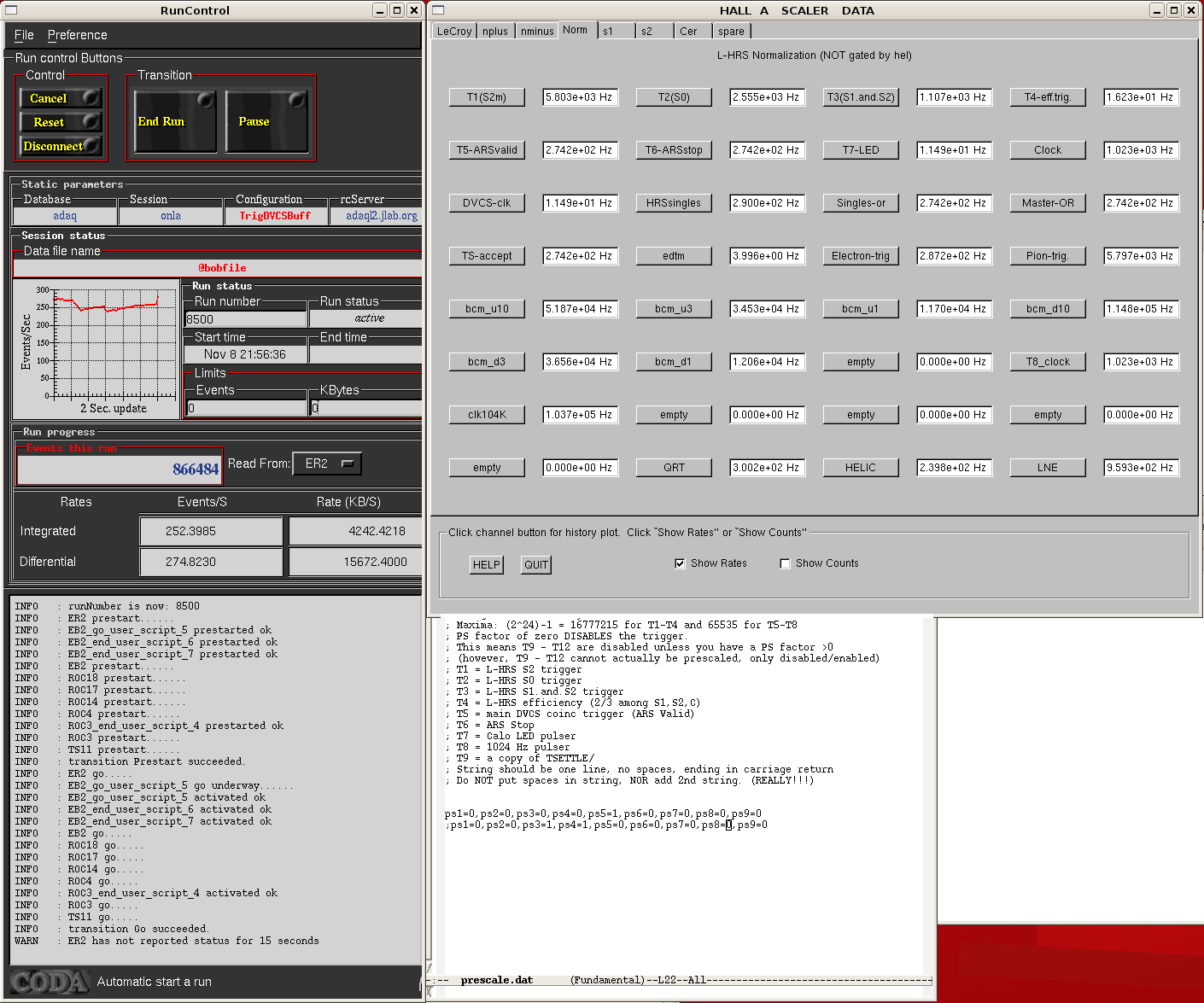Click the Events/Sec rate graph

[96, 348]
